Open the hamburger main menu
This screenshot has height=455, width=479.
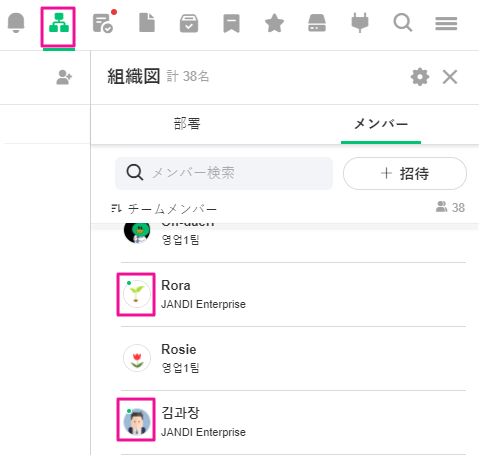(446, 23)
